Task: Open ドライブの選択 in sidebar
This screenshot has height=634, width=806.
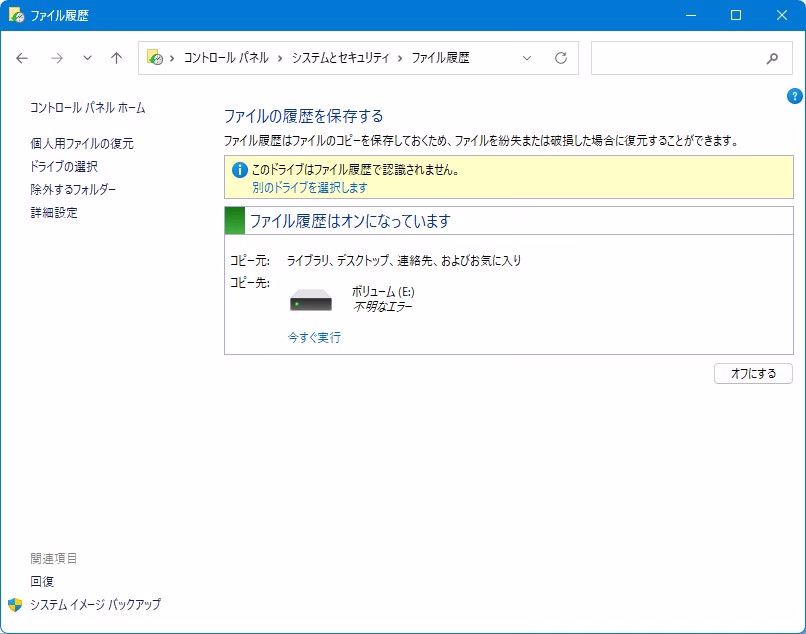Action: (64, 166)
